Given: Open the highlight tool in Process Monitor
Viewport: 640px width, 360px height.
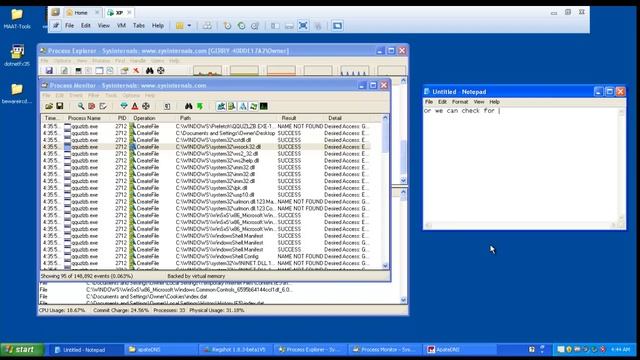Looking at the screenshot, I should [x=135, y=106].
